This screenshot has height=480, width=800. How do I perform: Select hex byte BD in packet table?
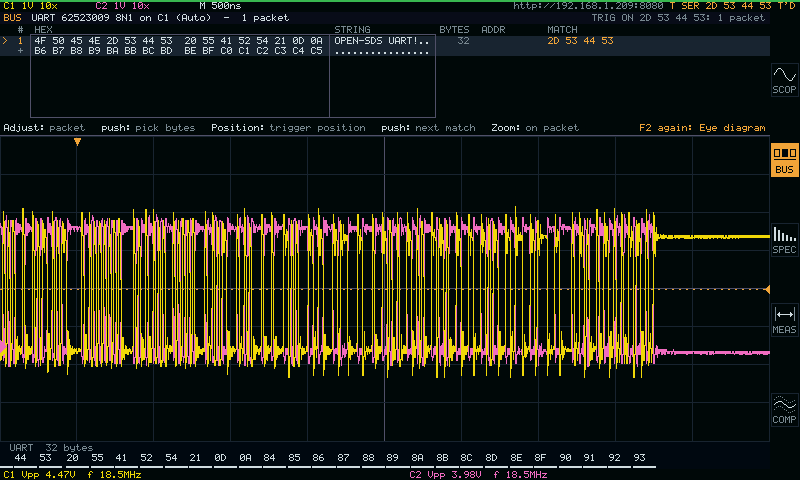[166, 50]
